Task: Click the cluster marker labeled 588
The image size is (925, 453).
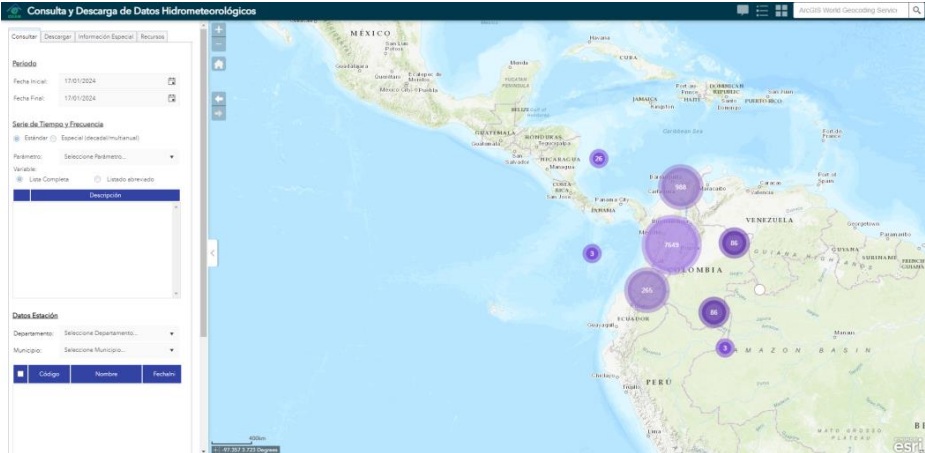Action: [x=680, y=187]
